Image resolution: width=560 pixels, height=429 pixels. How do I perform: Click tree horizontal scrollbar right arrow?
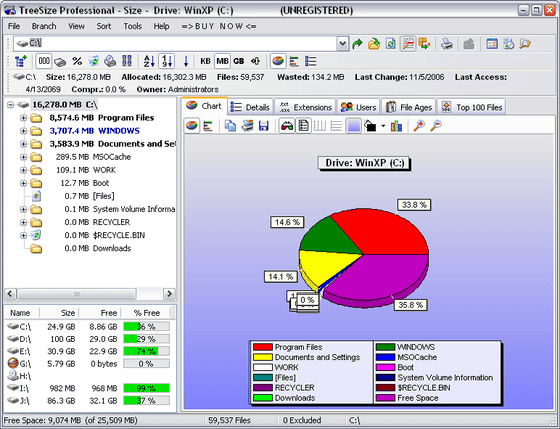[169, 294]
